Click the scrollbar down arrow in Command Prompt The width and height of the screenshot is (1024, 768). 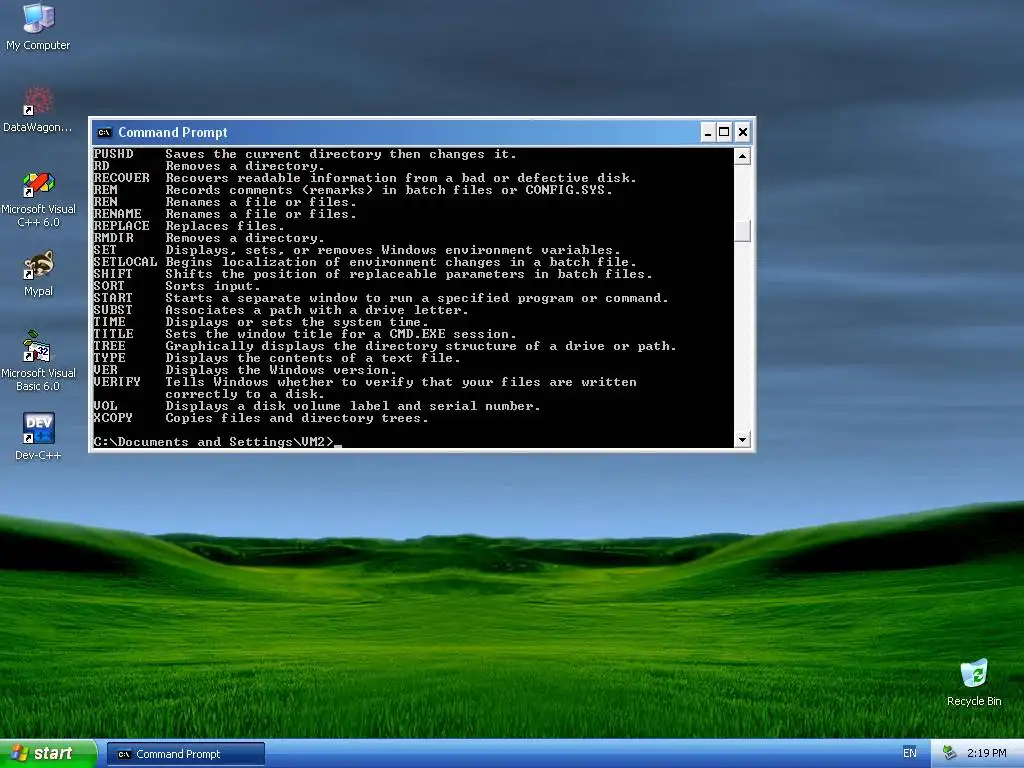pos(742,440)
